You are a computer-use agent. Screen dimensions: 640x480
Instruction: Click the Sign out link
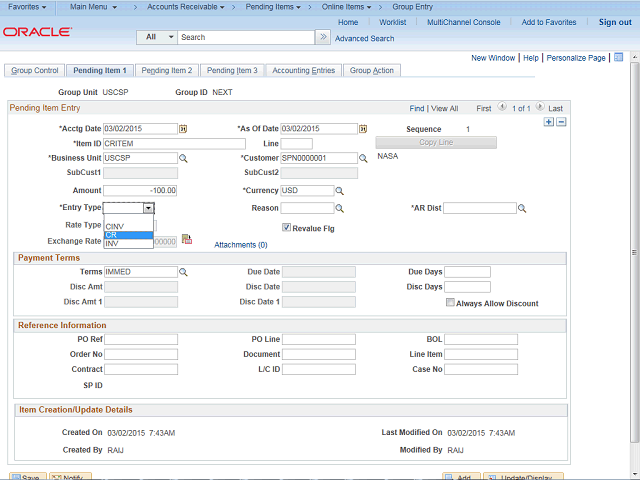pos(615,22)
